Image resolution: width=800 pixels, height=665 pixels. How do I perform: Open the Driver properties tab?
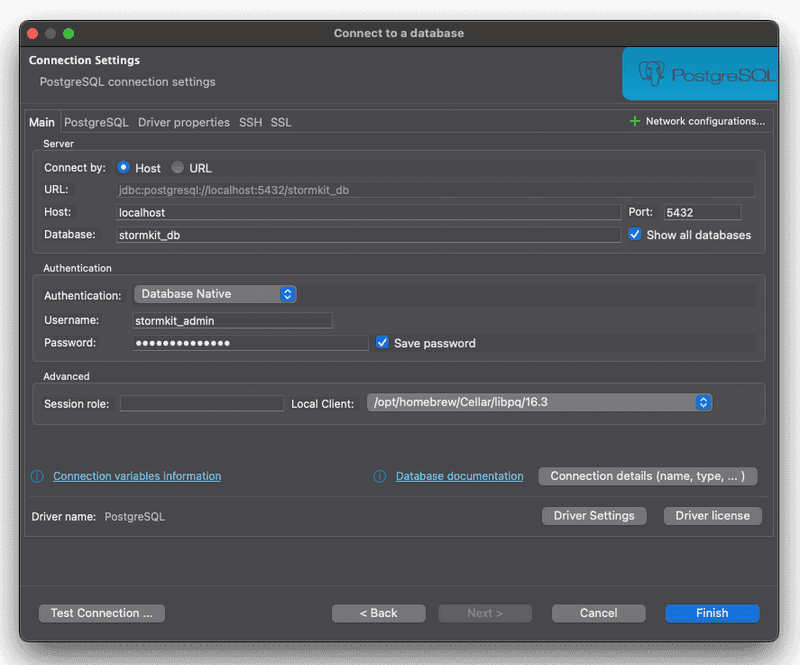[184, 122]
